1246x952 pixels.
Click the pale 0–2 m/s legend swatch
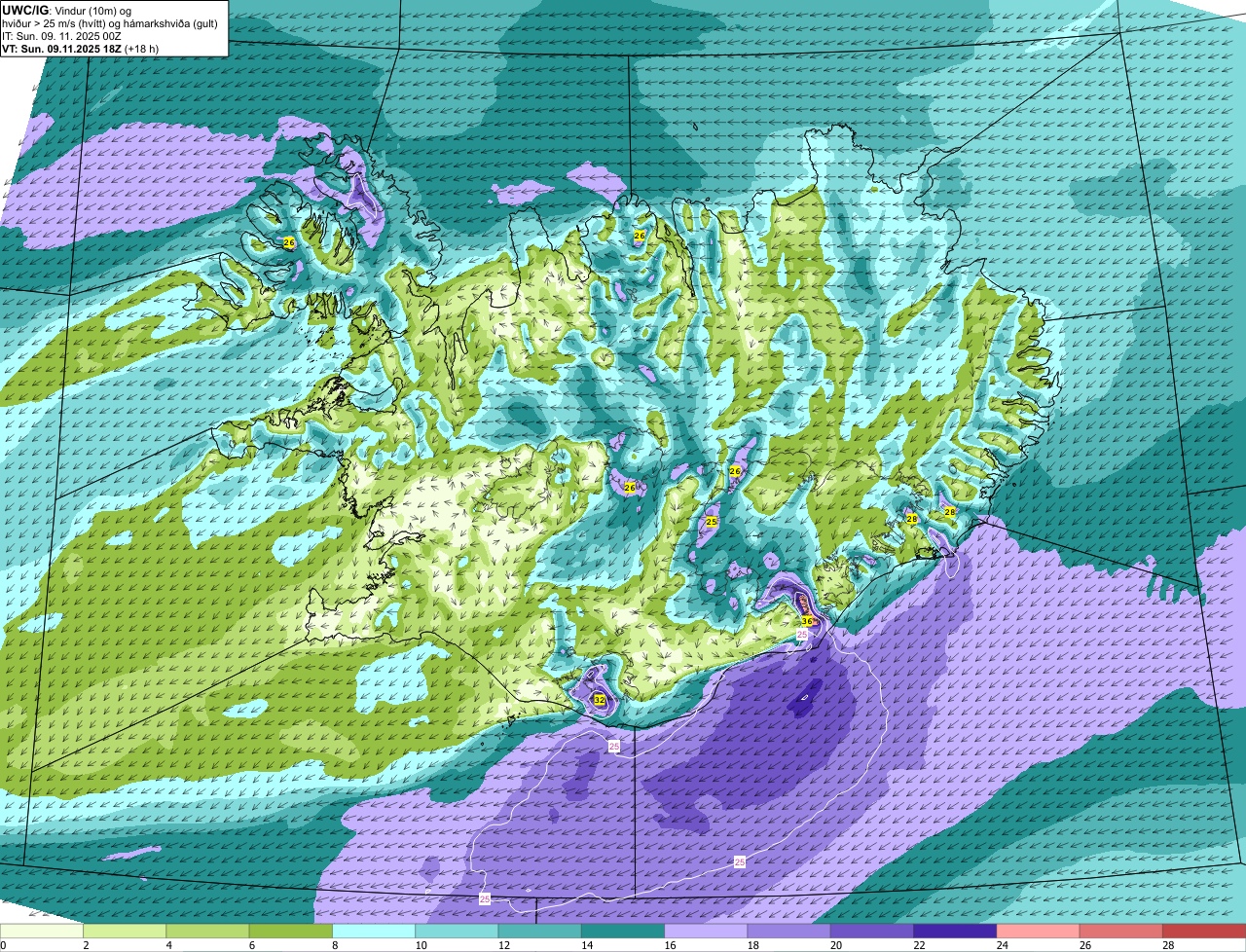[x=42, y=931]
